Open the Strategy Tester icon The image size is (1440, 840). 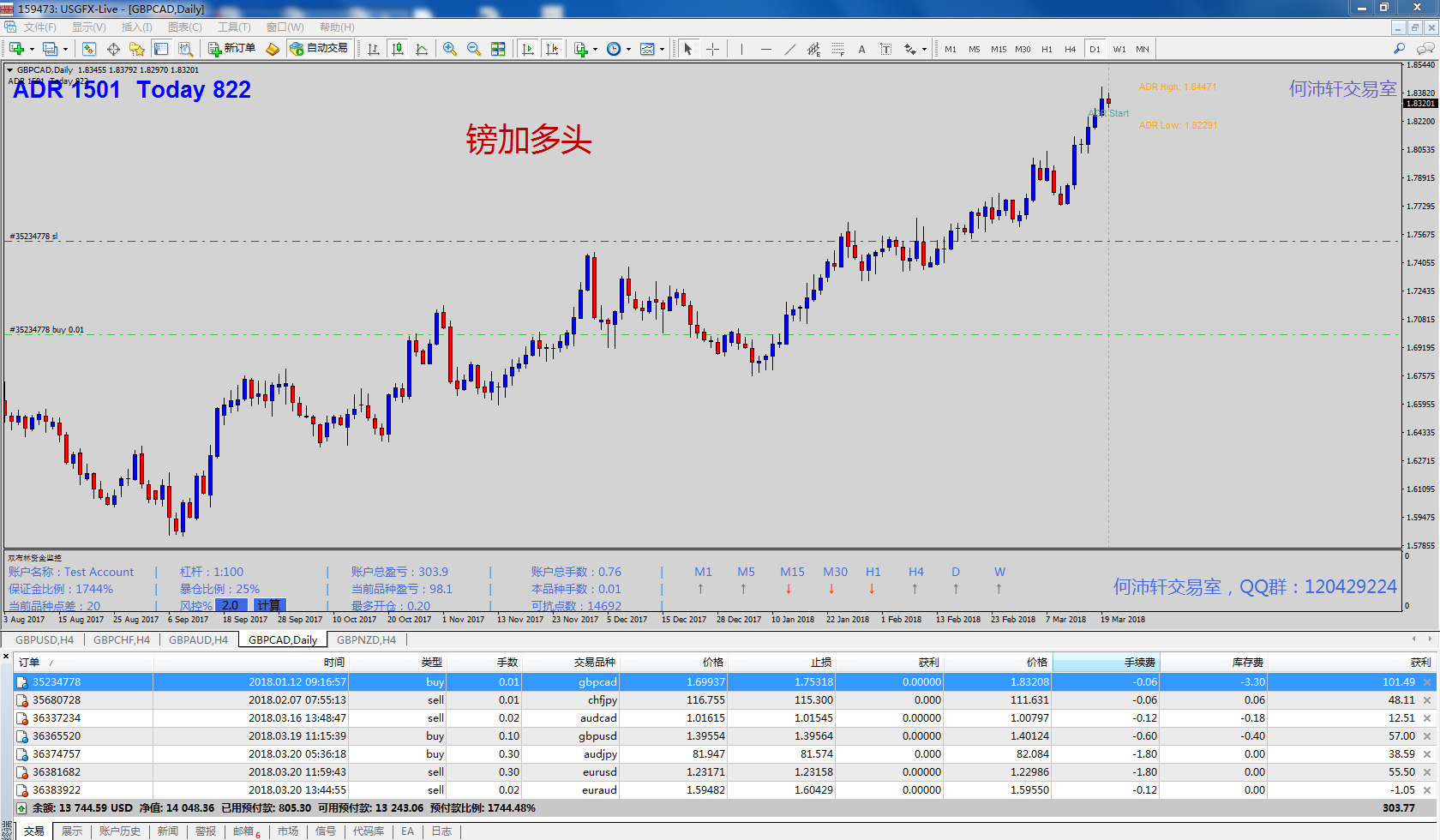(x=185, y=49)
